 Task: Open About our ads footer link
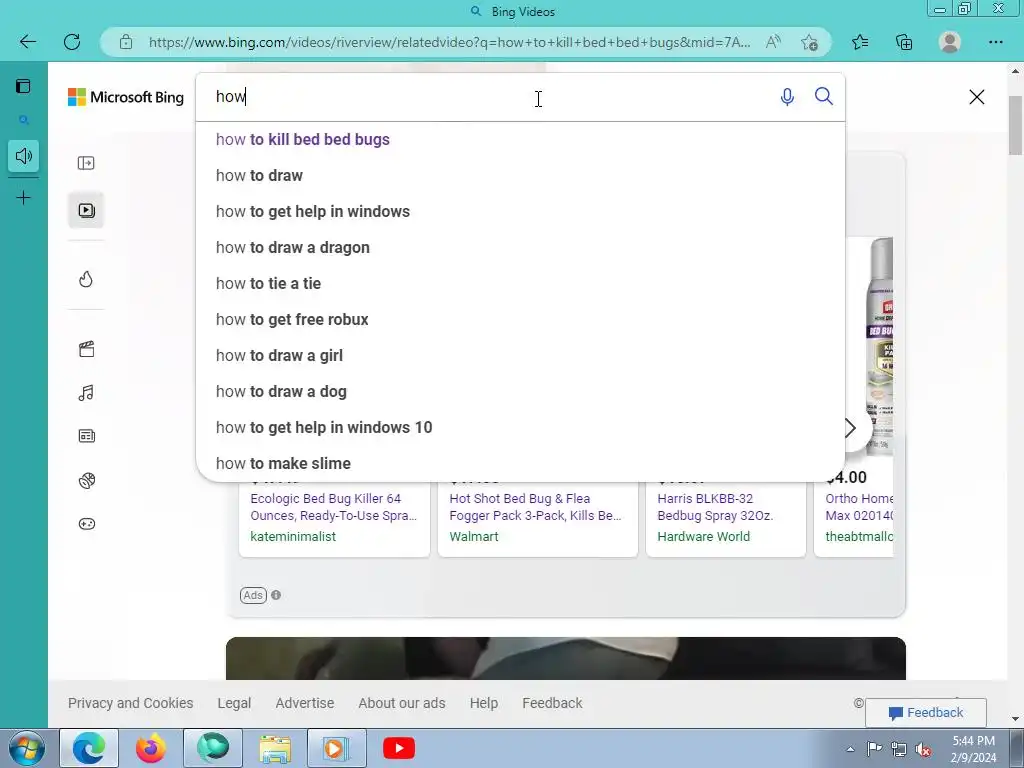tap(402, 703)
